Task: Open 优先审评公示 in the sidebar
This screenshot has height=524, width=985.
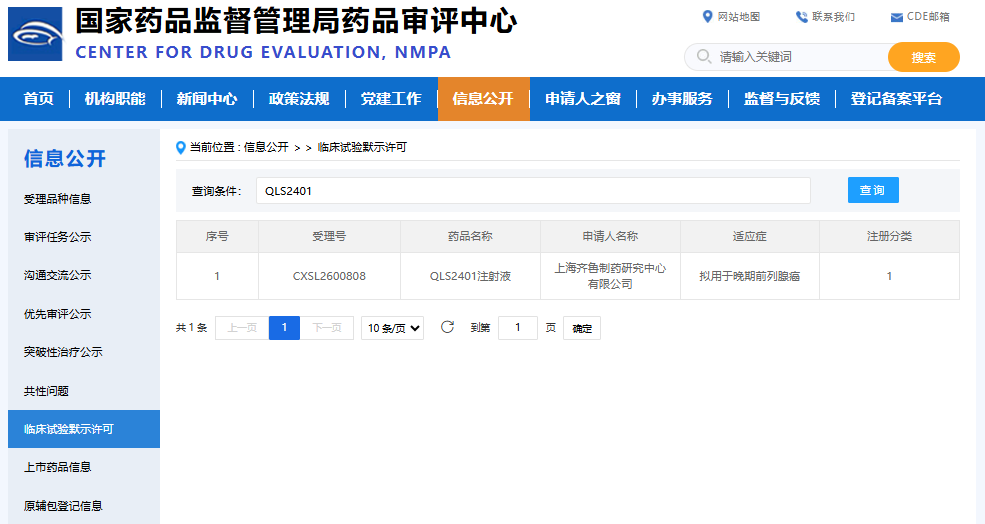Action: click(58, 314)
